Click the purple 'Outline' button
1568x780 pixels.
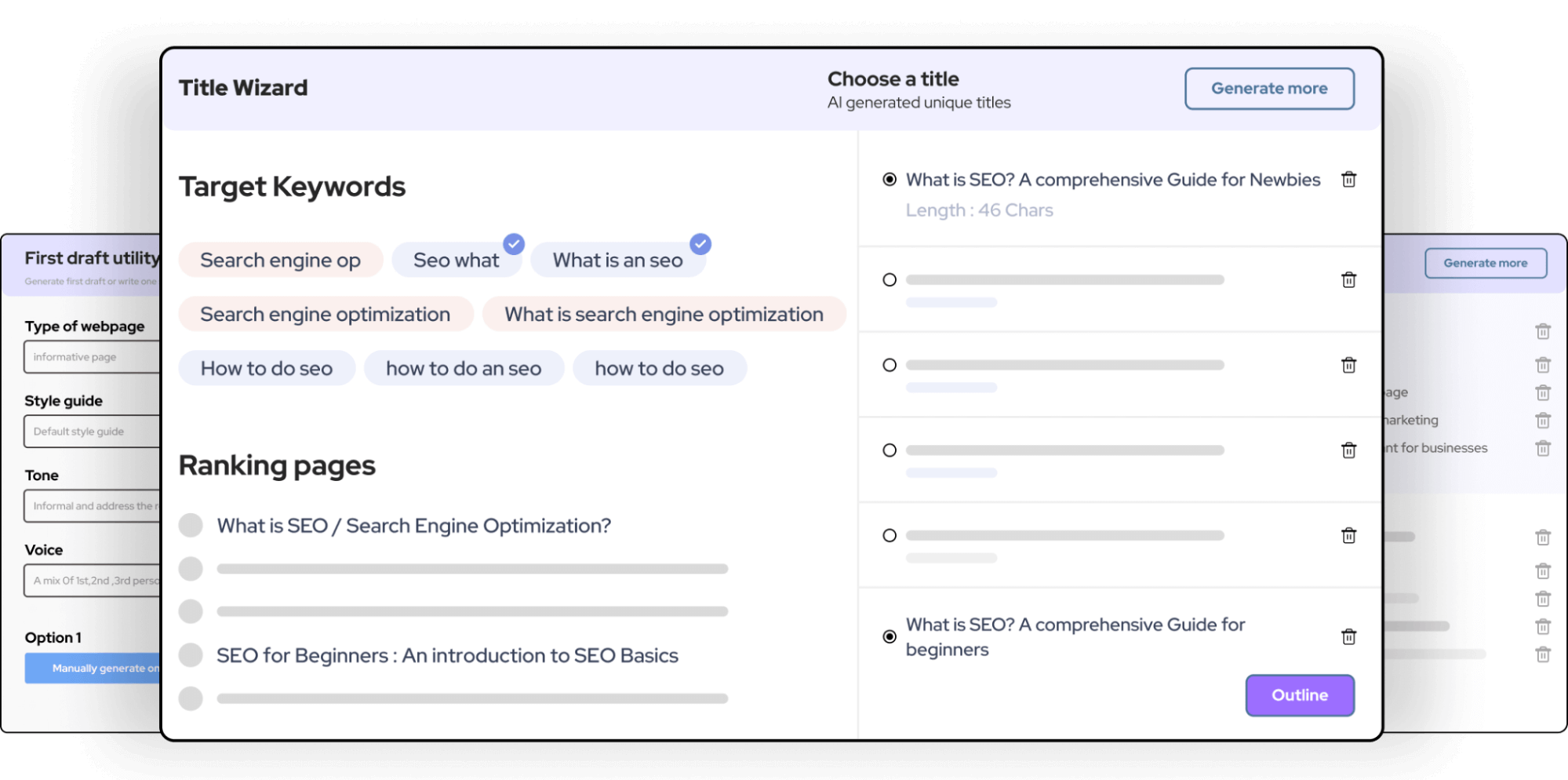point(1299,694)
